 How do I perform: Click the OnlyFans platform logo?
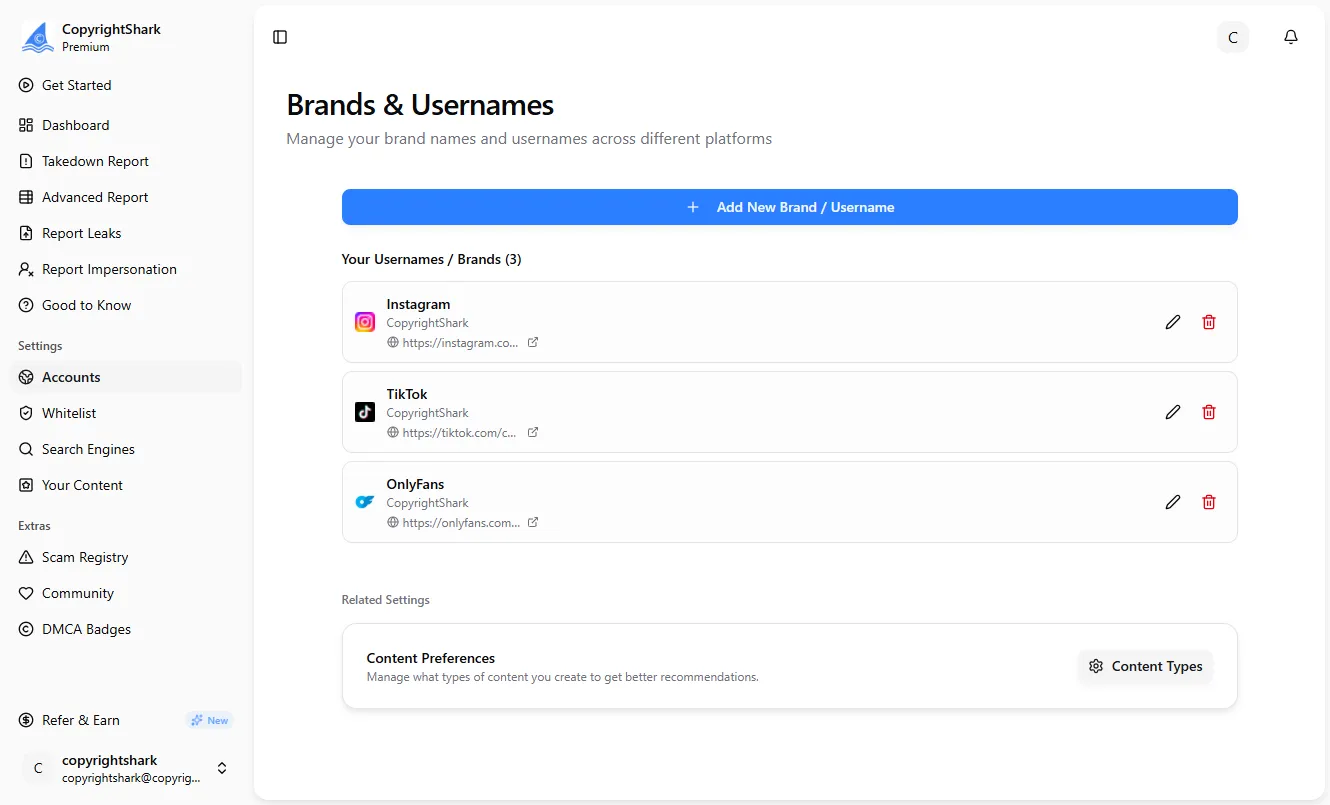click(x=364, y=502)
